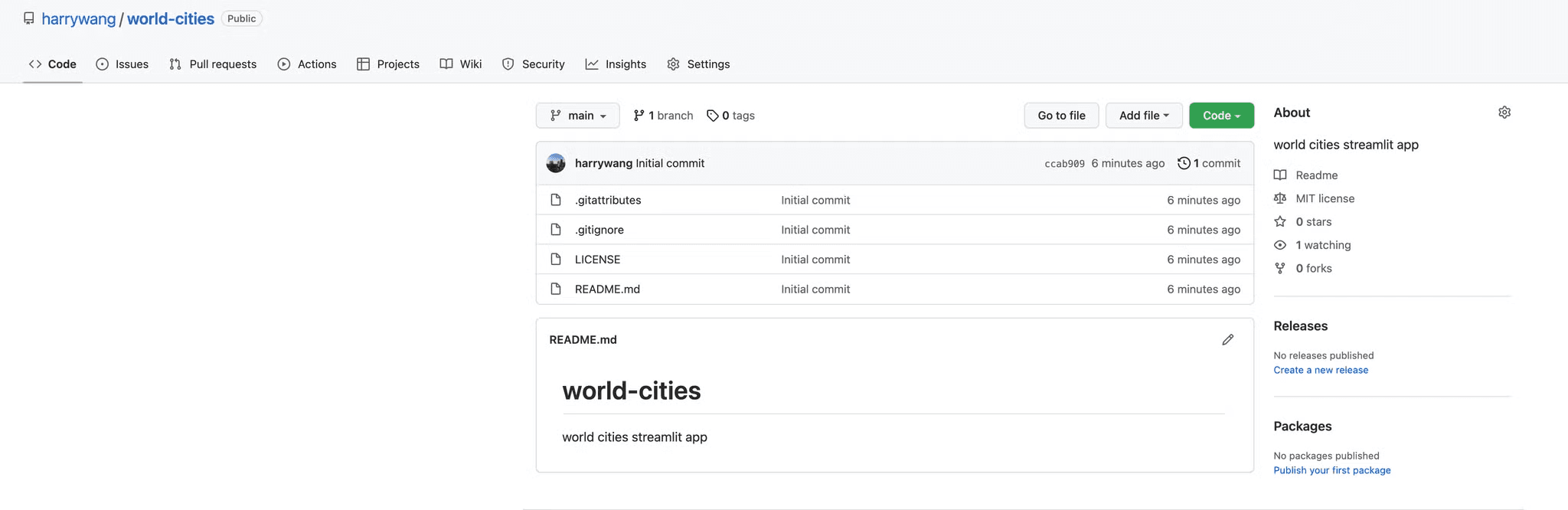
Task: Click the file icon for README.md
Action: (556, 289)
